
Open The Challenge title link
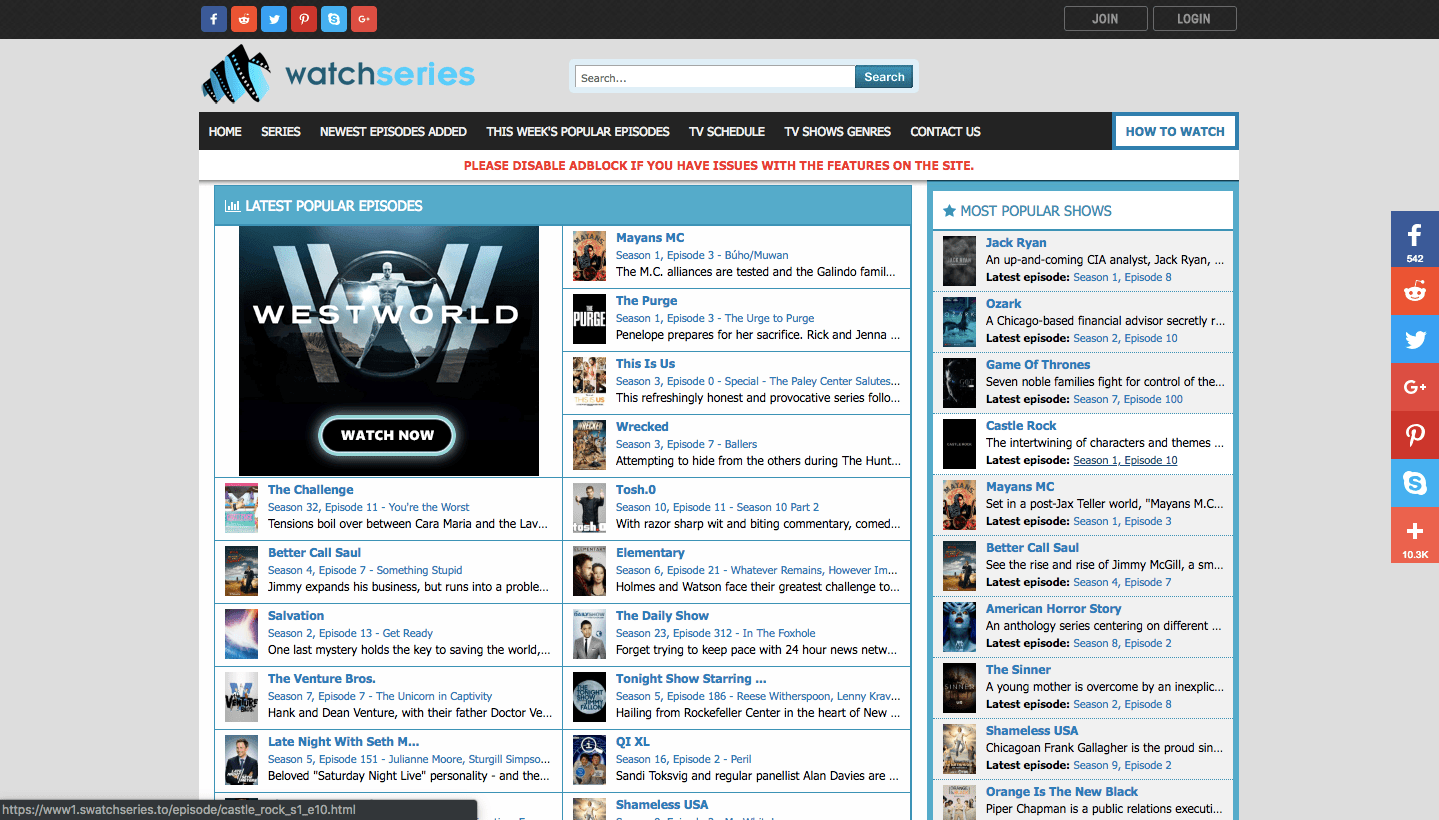pos(310,490)
